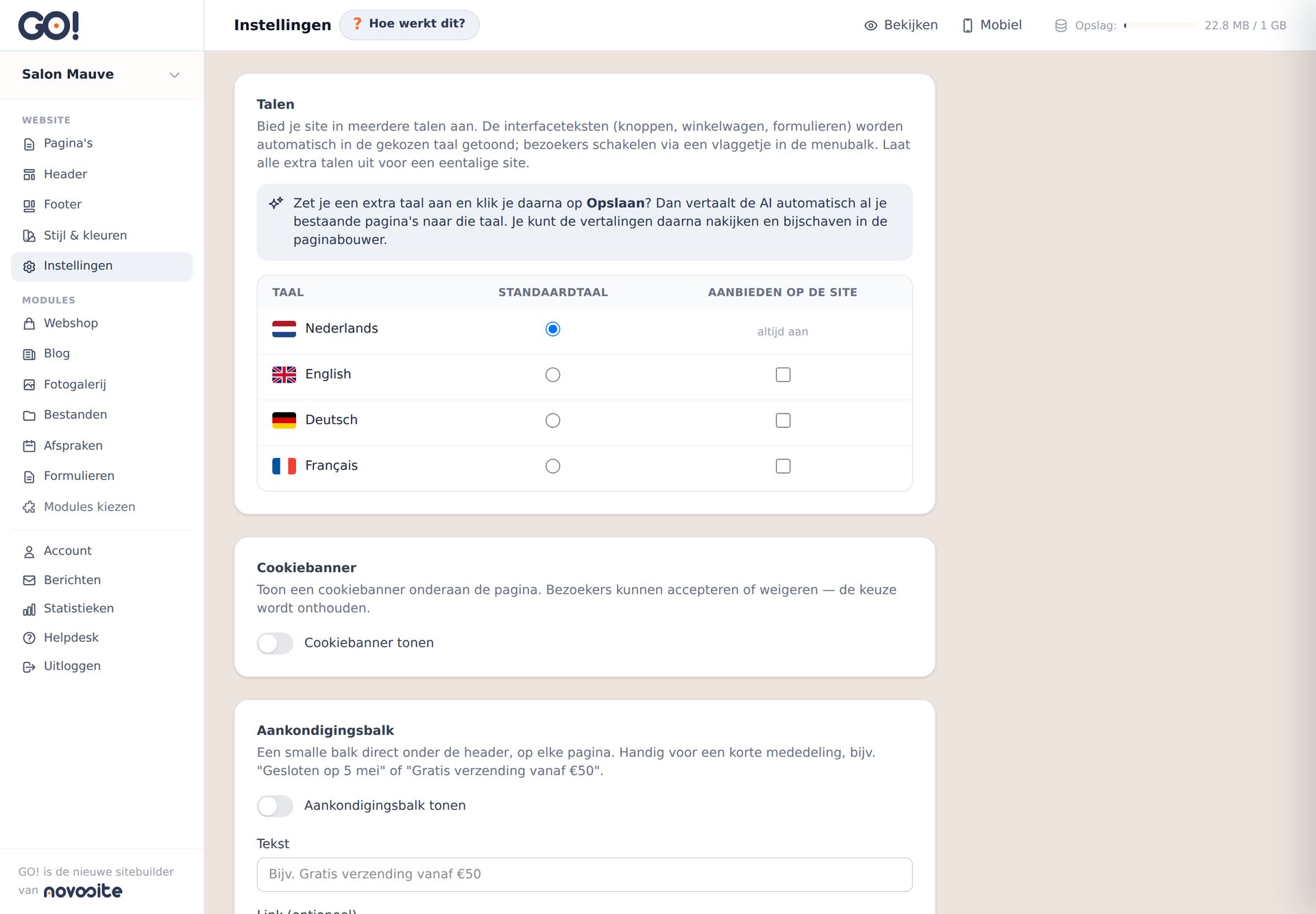The width and height of the screenshot is (1316, 914).
Task: Set Français as the standard language
Action: click(552, 466)
